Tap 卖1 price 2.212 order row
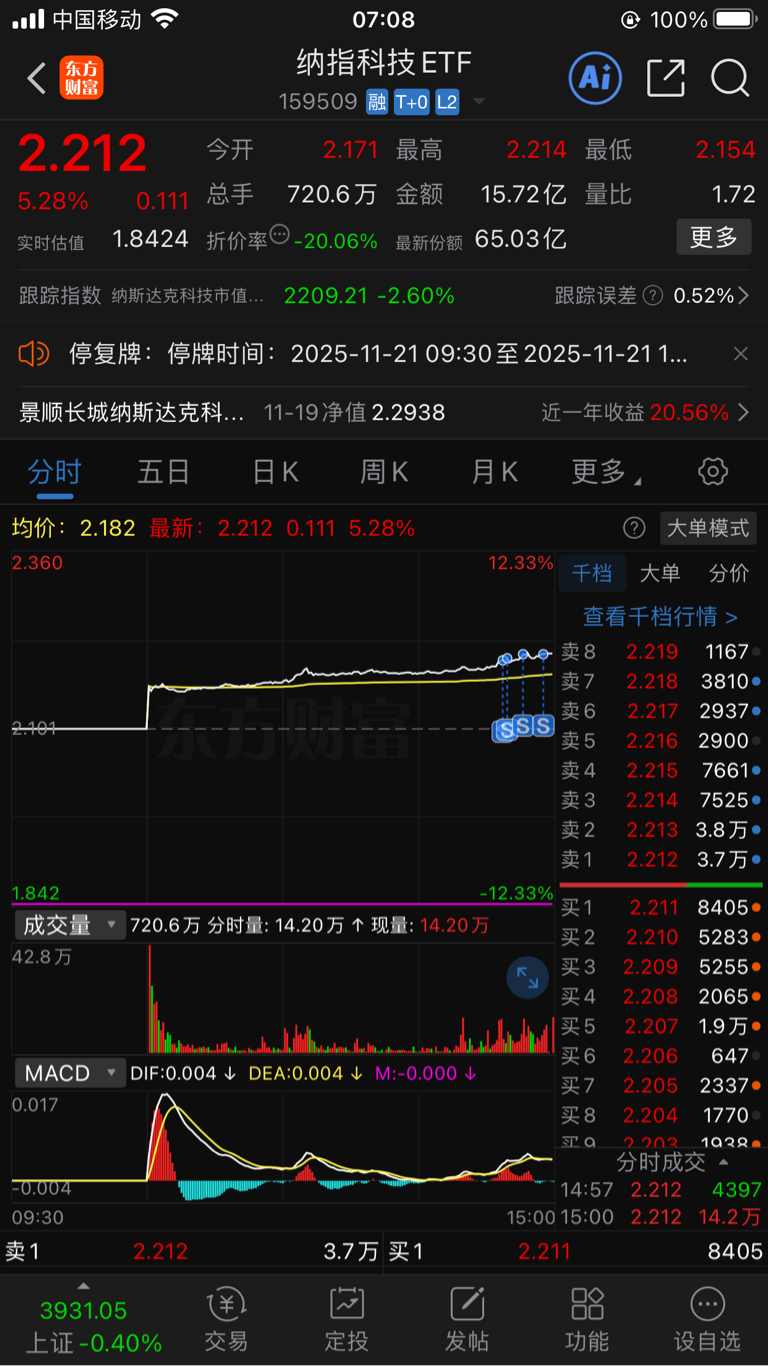The height and width of the screenshot is (1366, 768). 660,859
